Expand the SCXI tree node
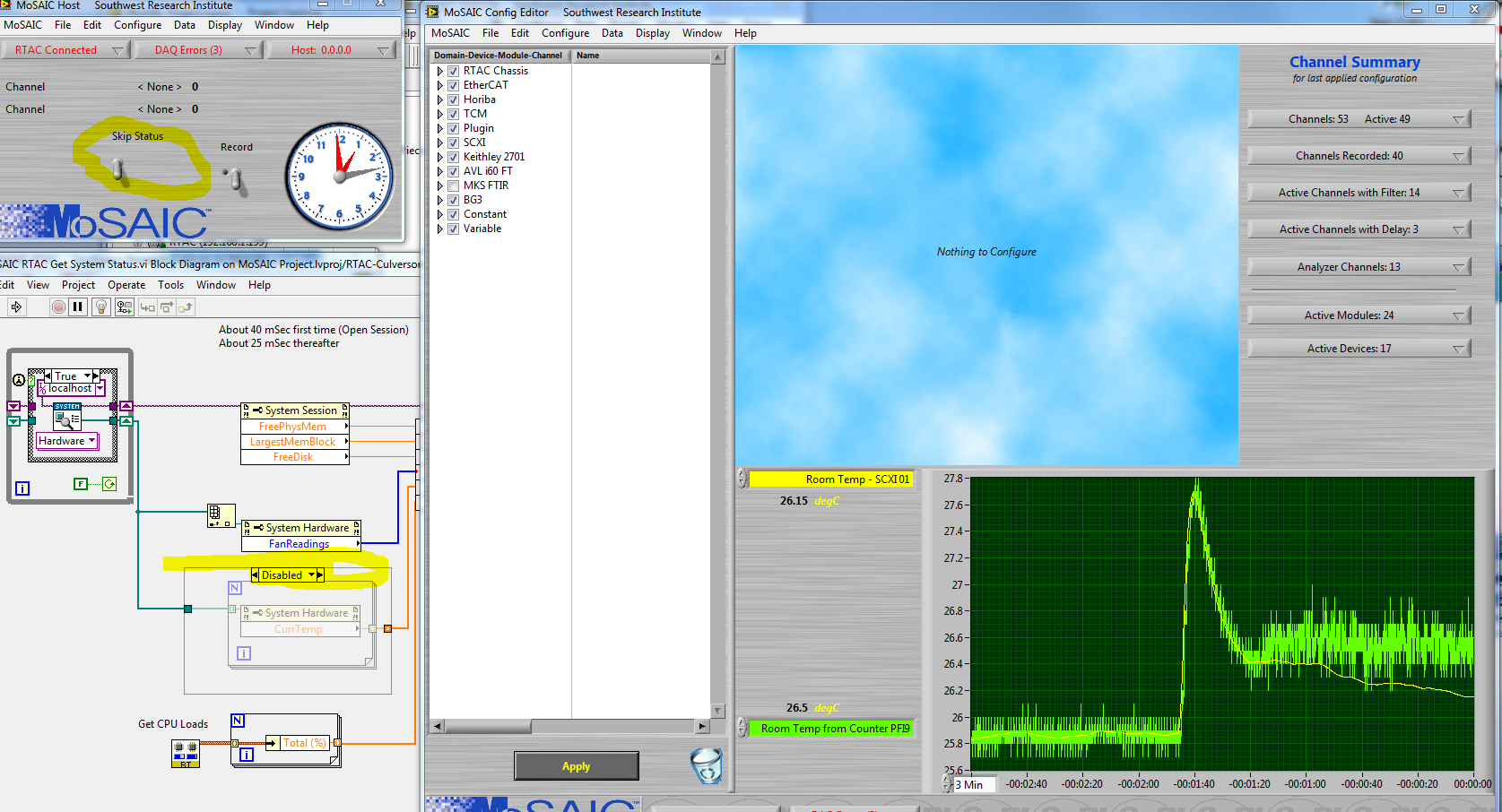 click(x=440, y=143)
